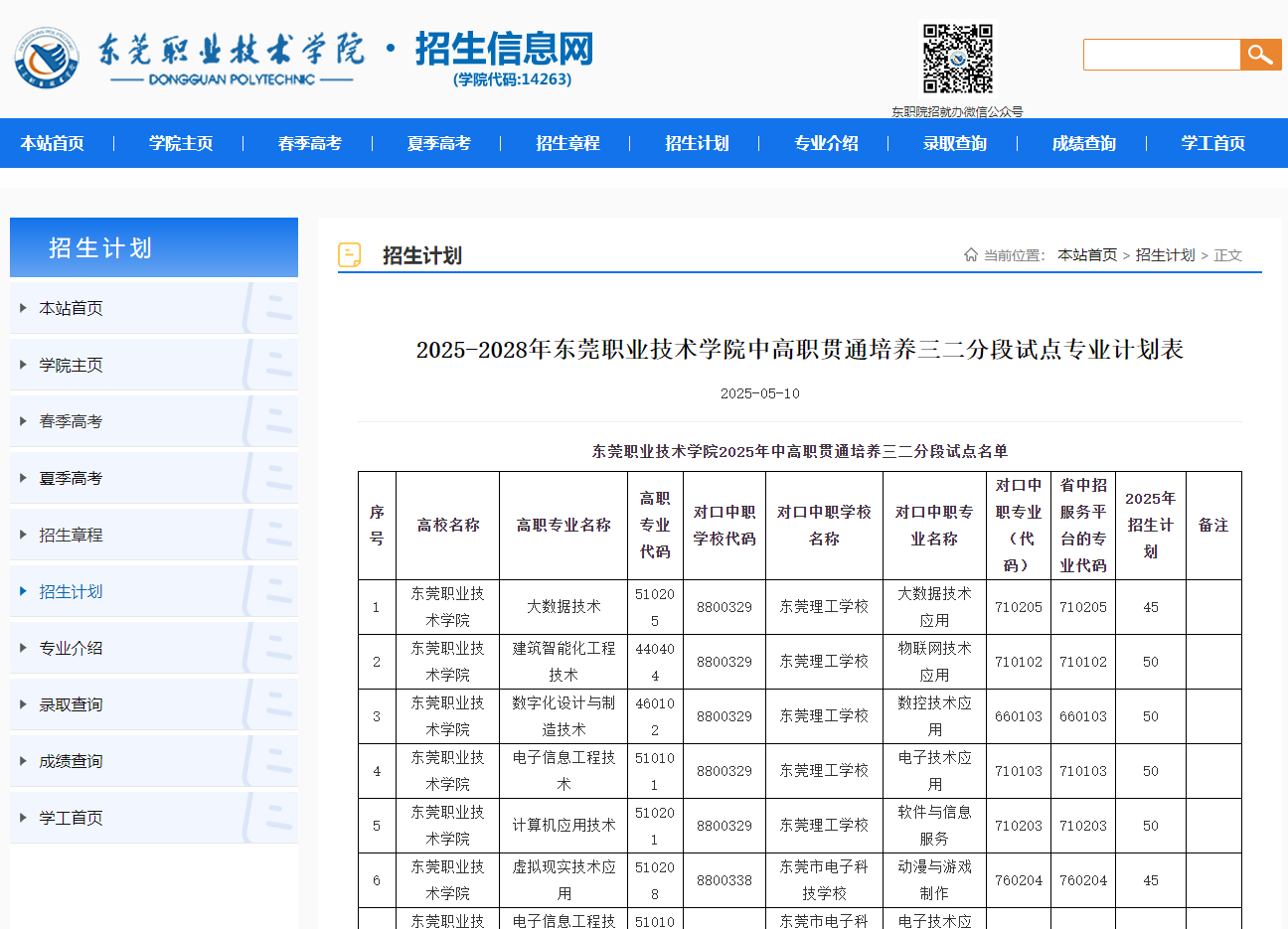Click the WeChat public account QR code
This screenshot has width=1288, height=929.
coord(957,57)
